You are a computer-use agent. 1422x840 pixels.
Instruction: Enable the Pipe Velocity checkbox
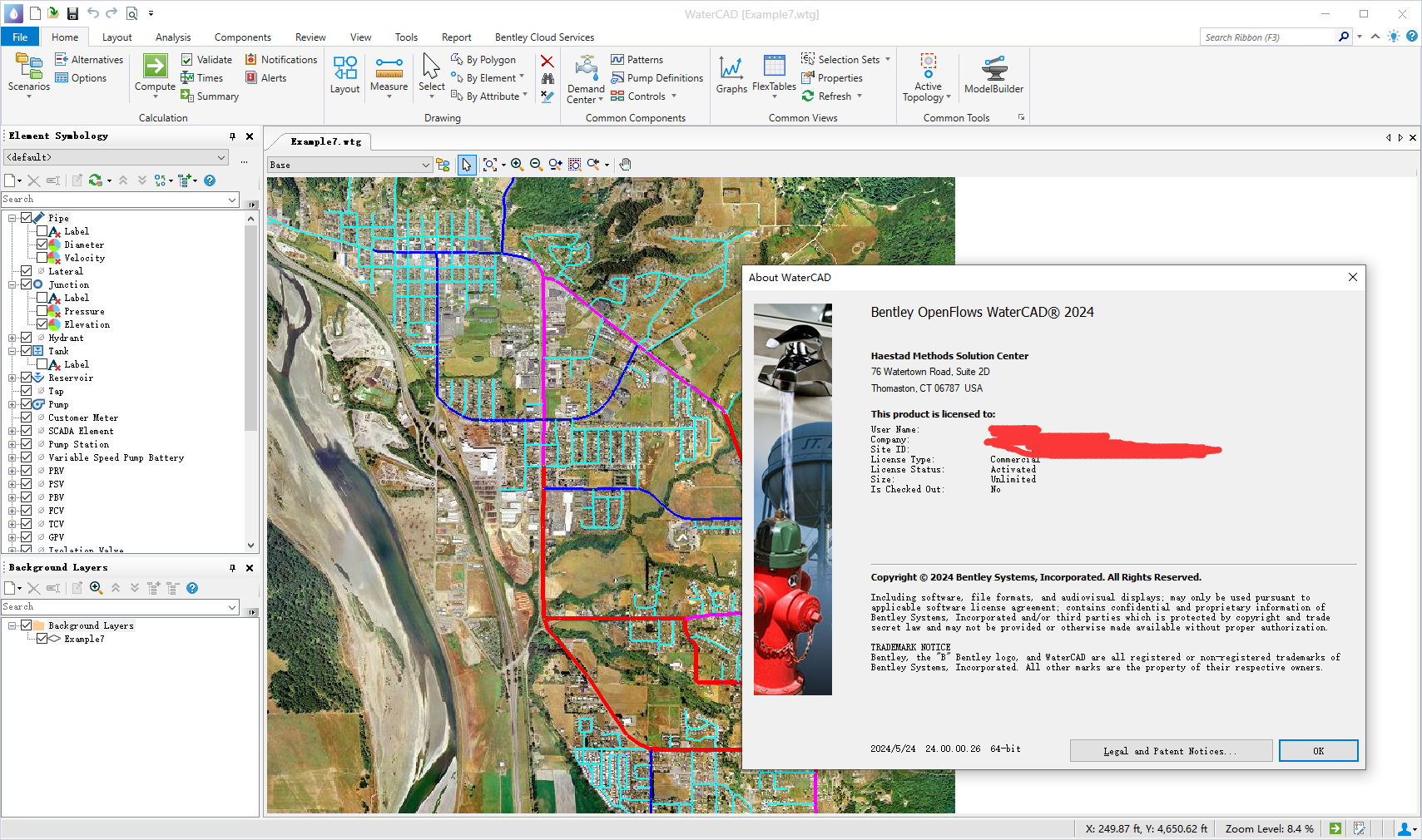(x=42, y=258)
